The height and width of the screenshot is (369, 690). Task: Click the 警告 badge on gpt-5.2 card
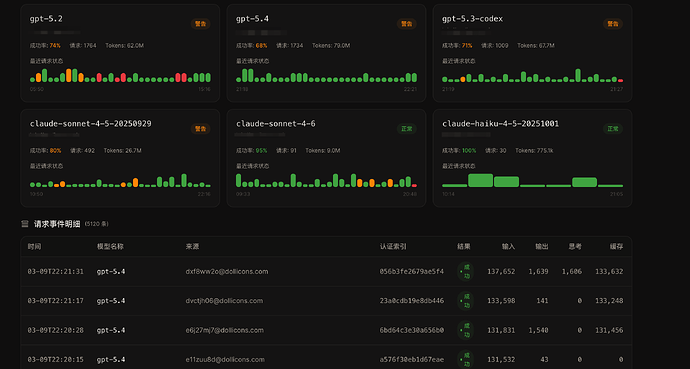pyautogui.click(x=201, y=24)
